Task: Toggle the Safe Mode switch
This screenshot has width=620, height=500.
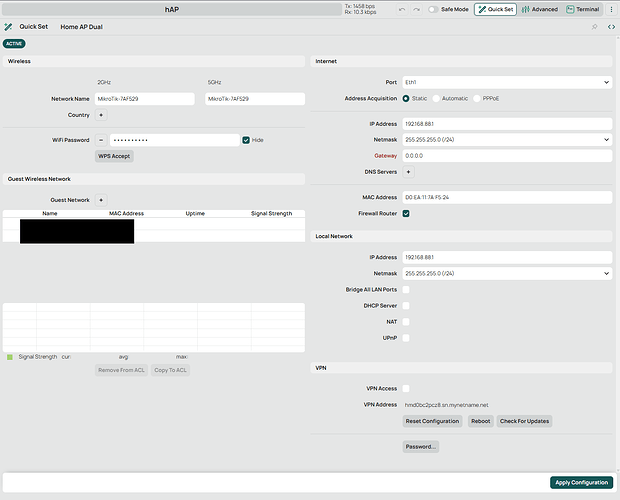Action: coord(433,9)
